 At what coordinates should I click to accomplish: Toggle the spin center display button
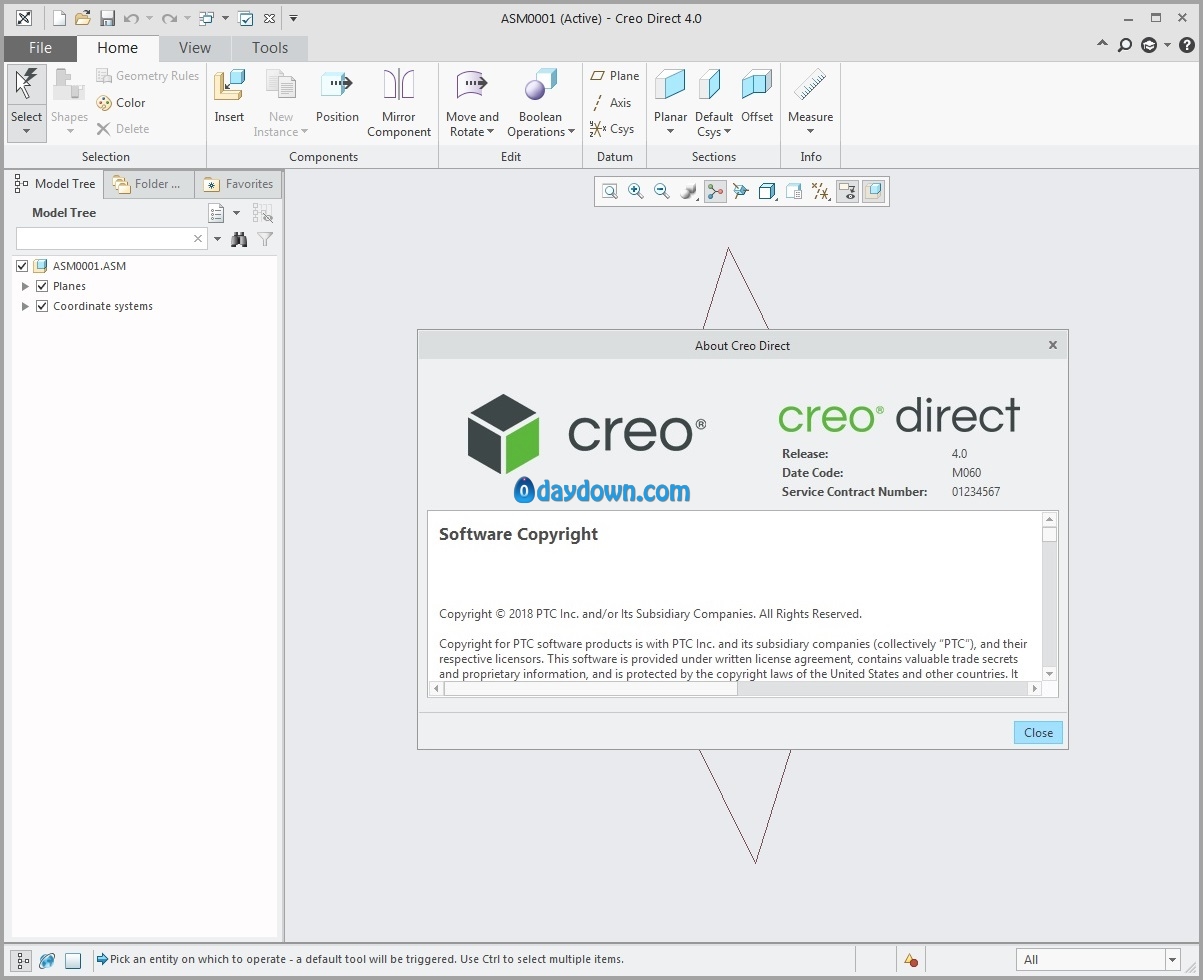click(x=715, y=191)
